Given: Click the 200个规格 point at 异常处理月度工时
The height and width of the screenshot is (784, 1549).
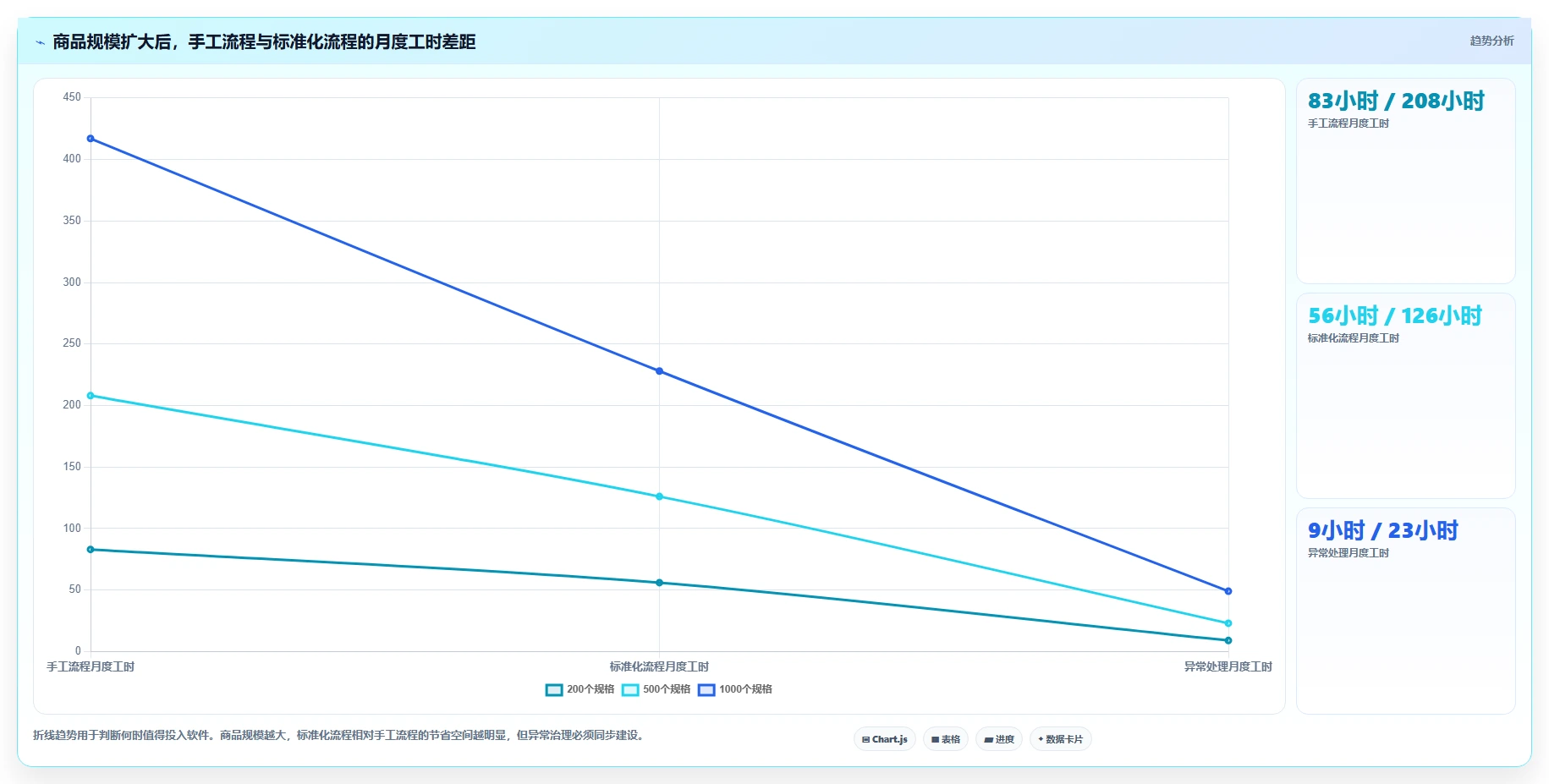Looking at the screenshot, I should point(1228,640).
